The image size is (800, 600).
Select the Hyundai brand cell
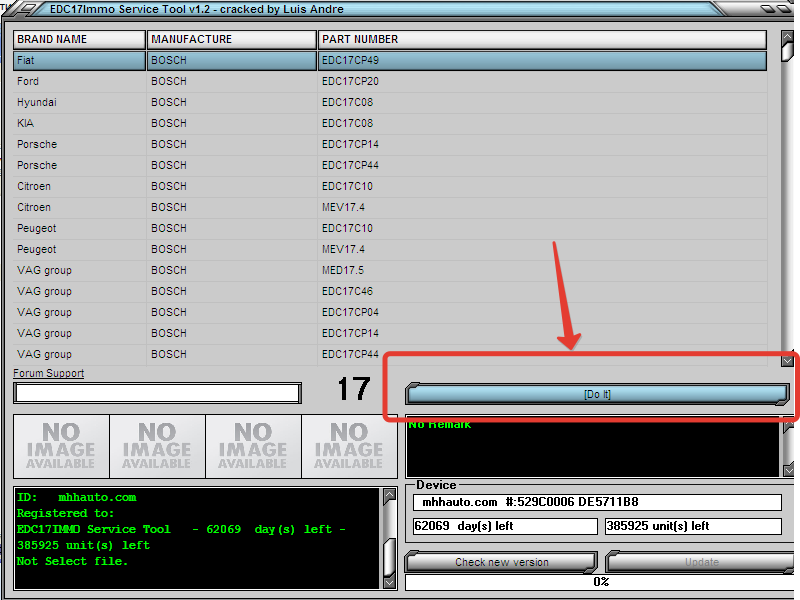(79, 102)
